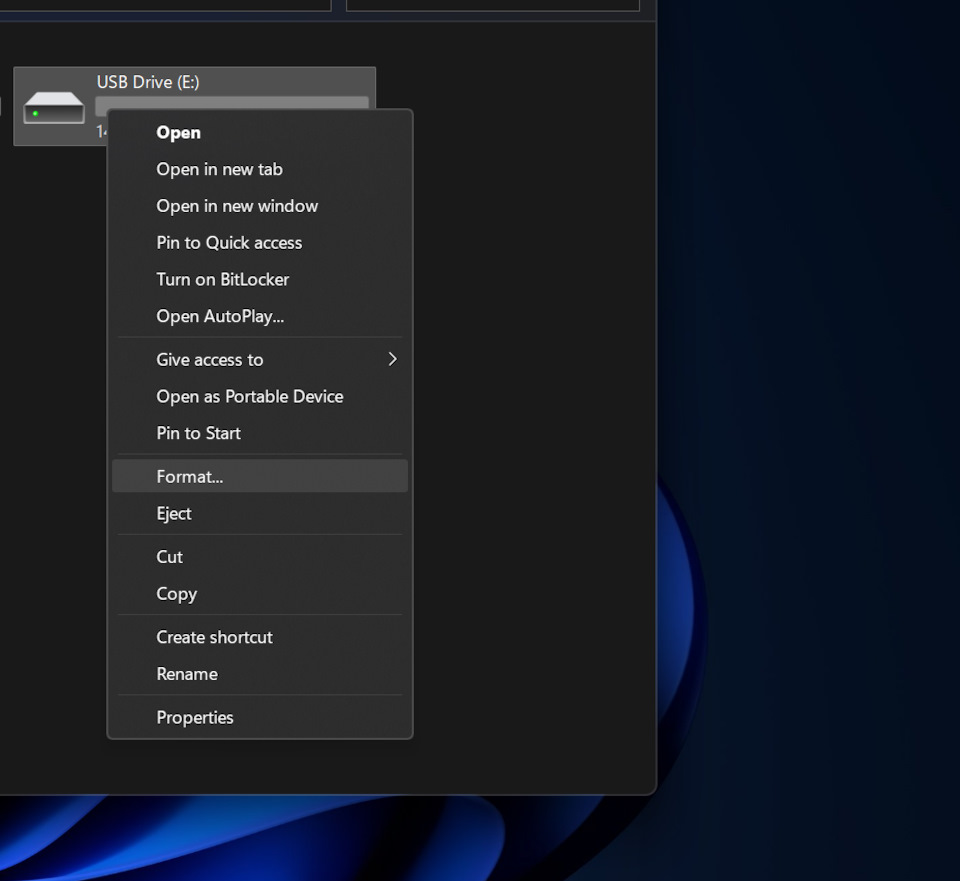
Task: Click the USB drive capacity usage bar
Action: coord(232,103)
